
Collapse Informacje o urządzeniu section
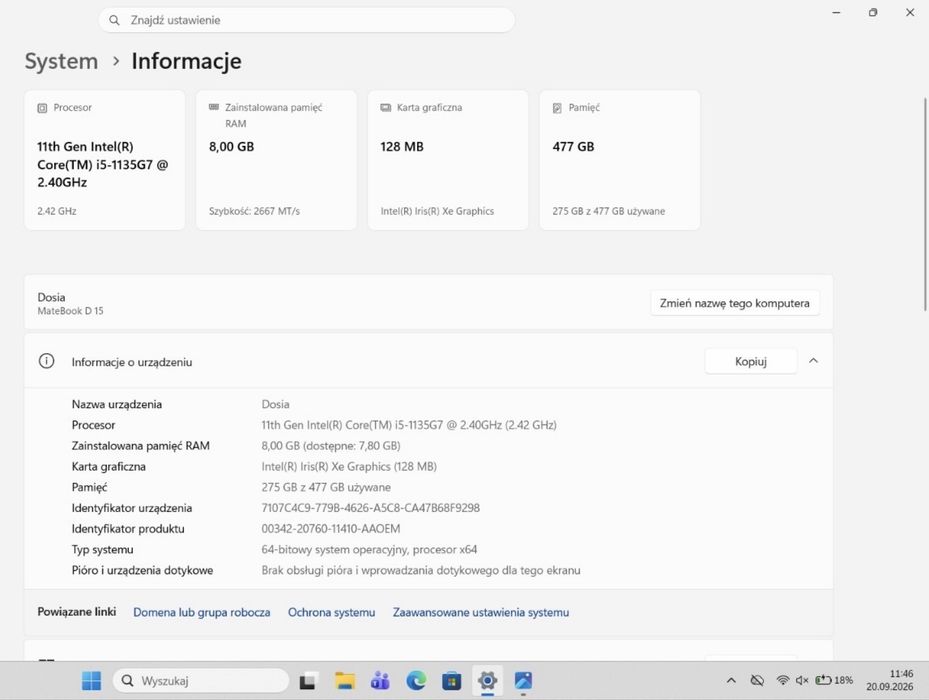(x=813, y=361)
